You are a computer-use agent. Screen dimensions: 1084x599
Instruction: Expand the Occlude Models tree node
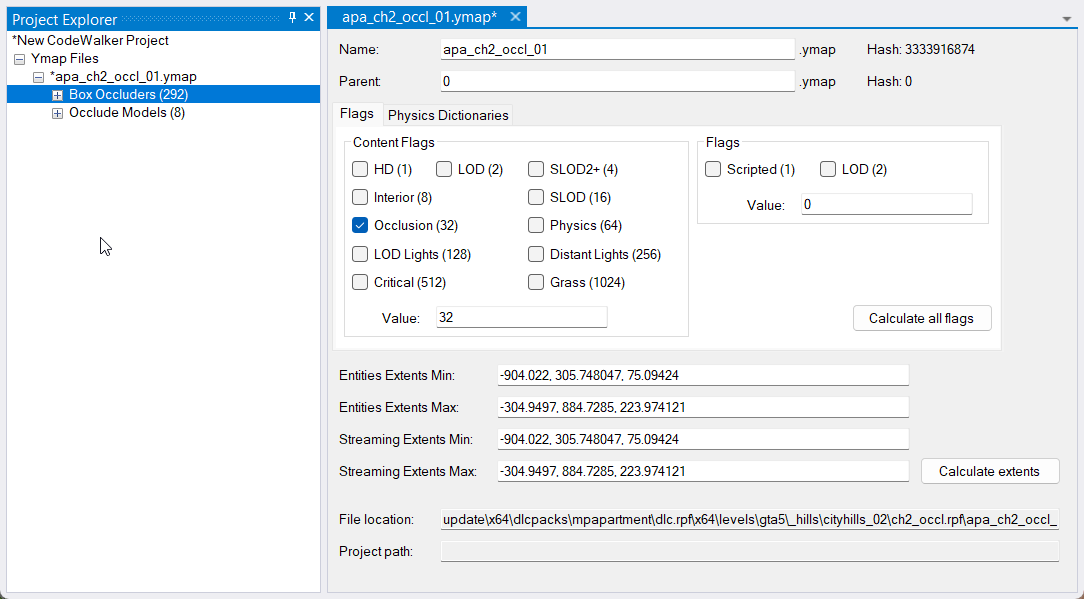pos(57,113)
